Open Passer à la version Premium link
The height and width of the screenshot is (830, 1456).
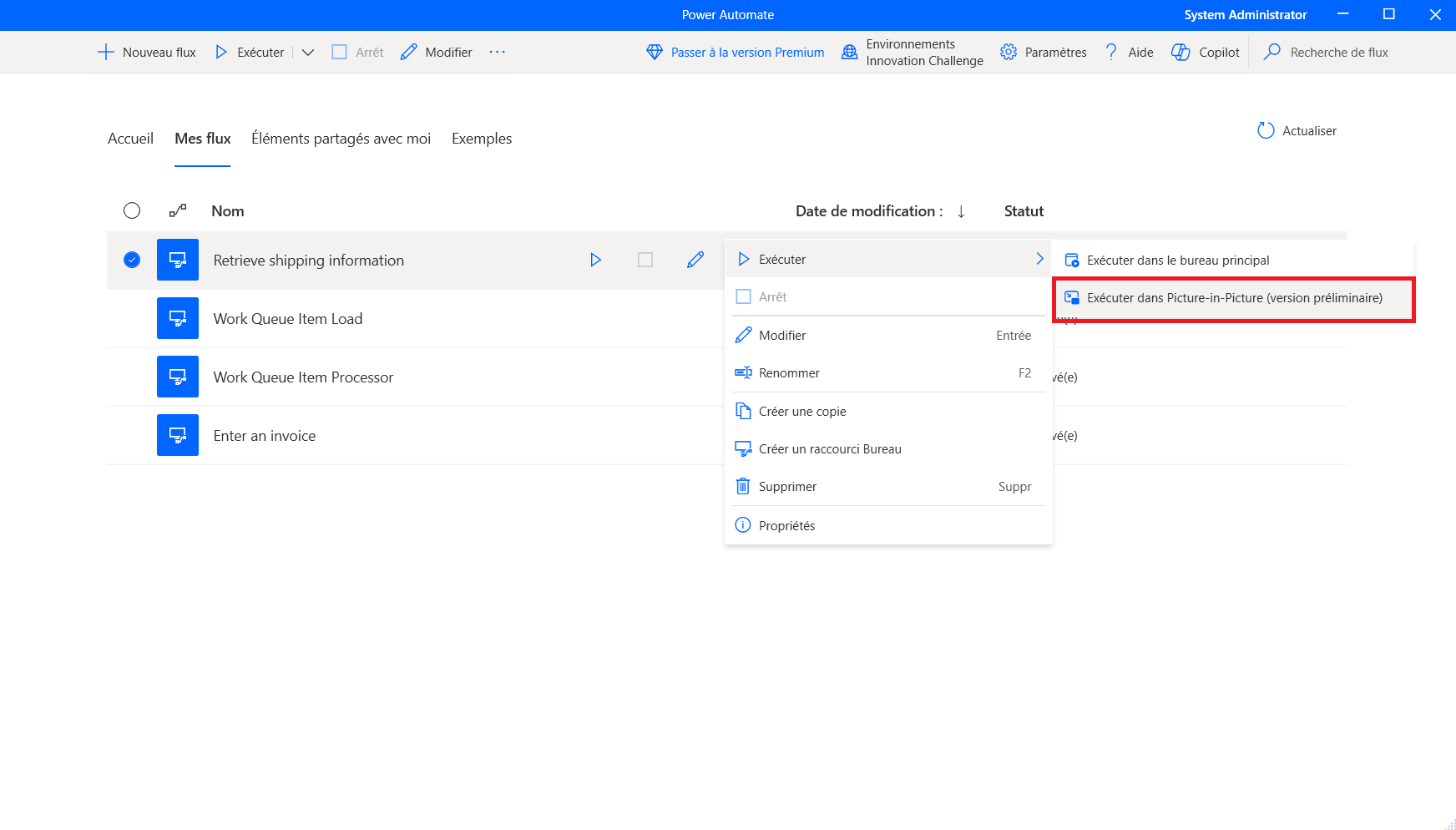(x=736, y=52)
